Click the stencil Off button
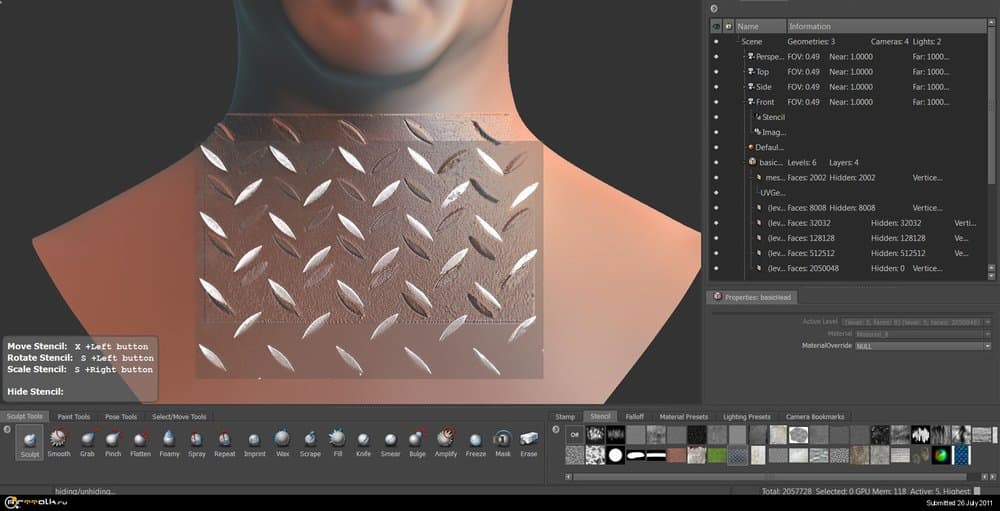1000x511 pixels. tap(574, 435)
